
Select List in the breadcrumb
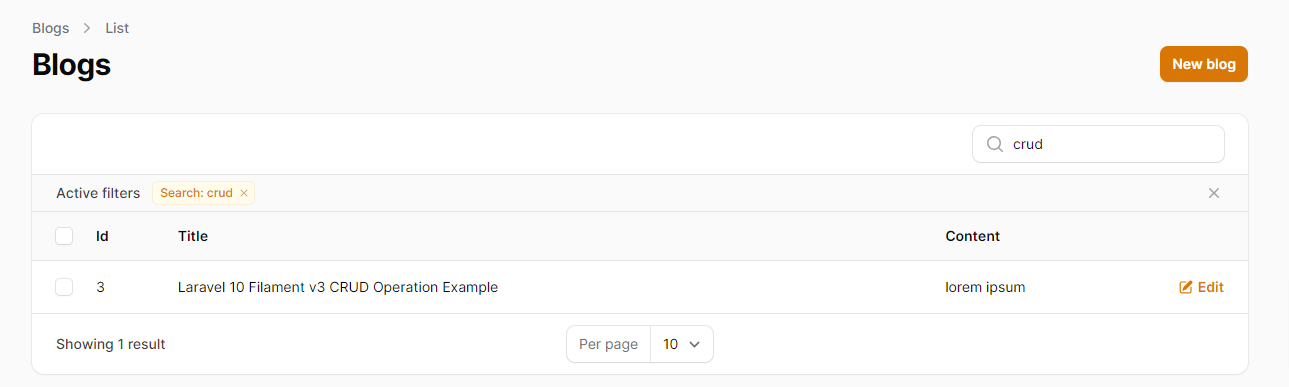click(117, 28)
